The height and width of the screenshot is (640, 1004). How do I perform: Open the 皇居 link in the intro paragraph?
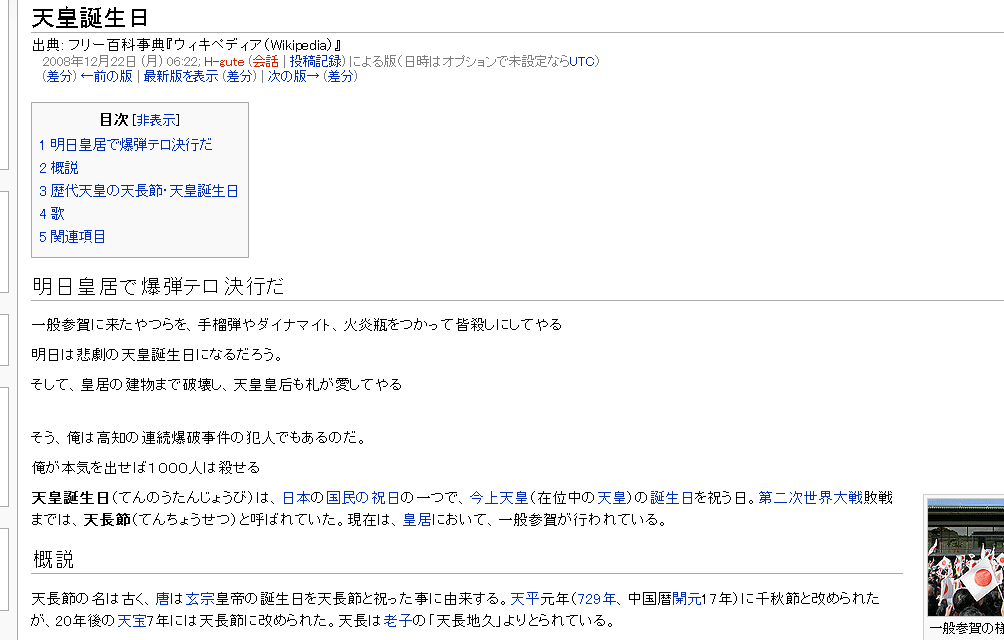coord(417,520)
